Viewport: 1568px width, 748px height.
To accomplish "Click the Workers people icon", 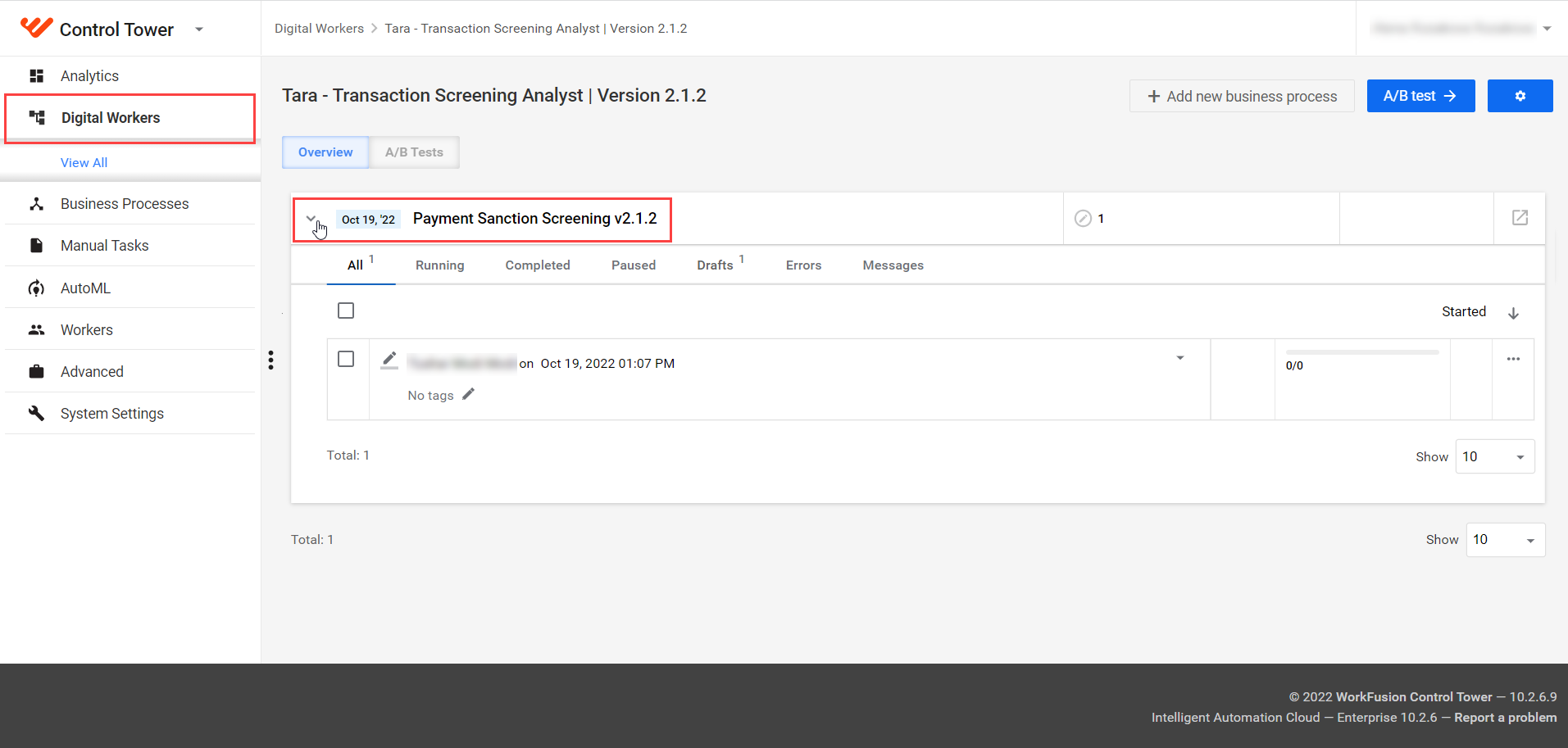I will click(36, 330).
